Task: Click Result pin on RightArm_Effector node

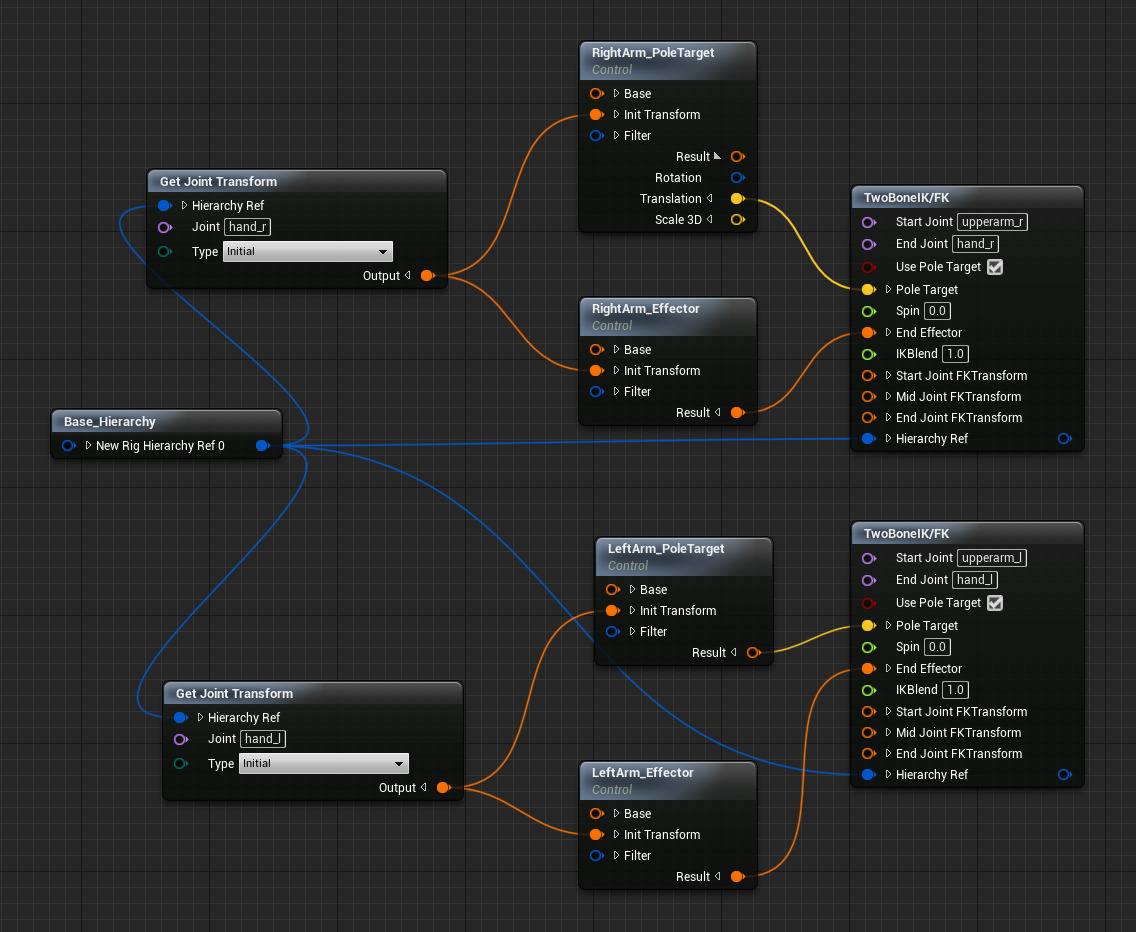Action: point(737,413)
